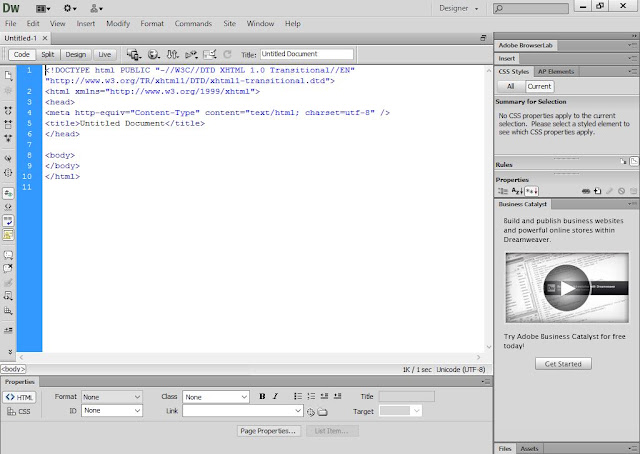Open the File menu

coord(11,24)
